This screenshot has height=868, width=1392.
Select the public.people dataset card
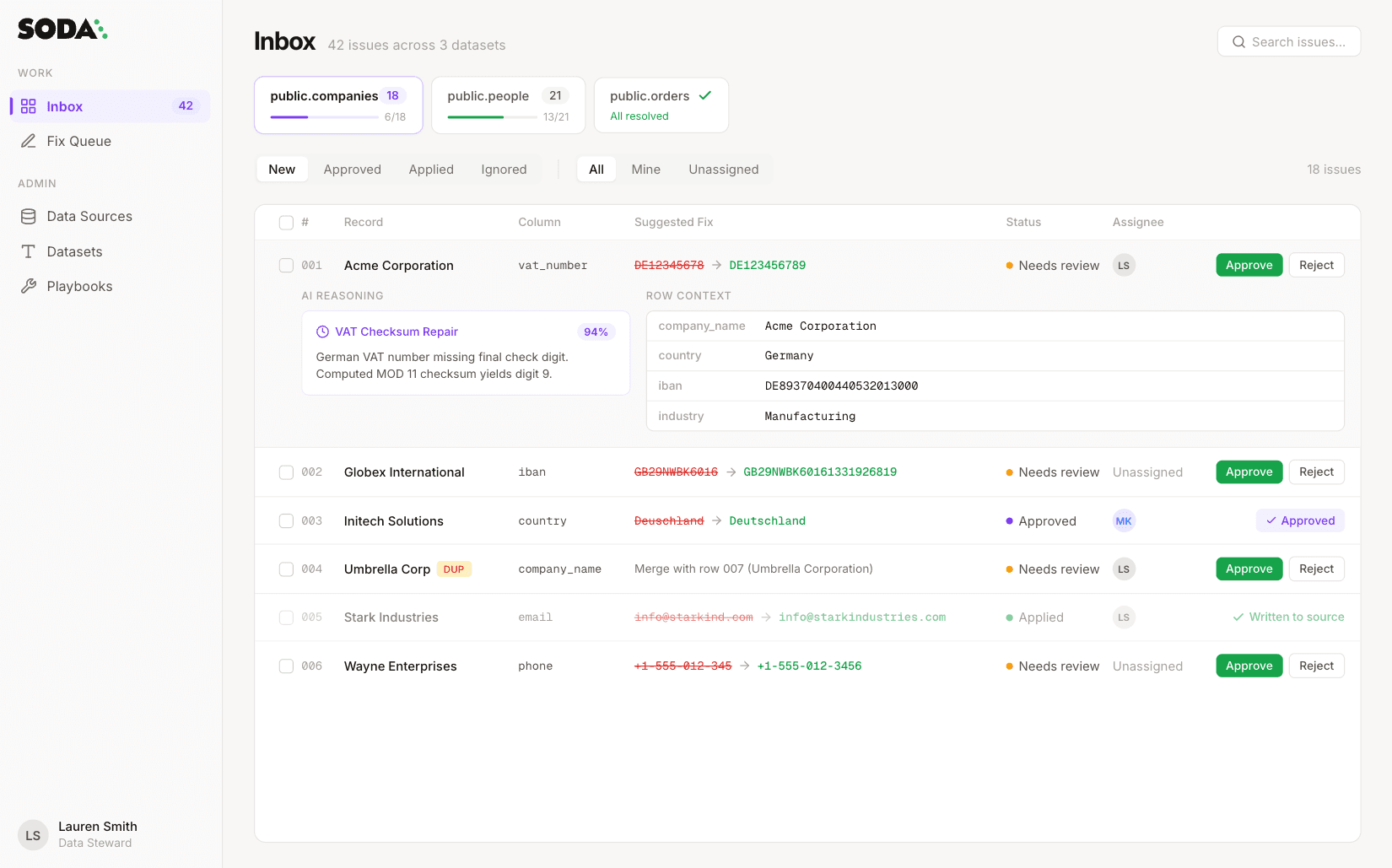tap(508, 105)
